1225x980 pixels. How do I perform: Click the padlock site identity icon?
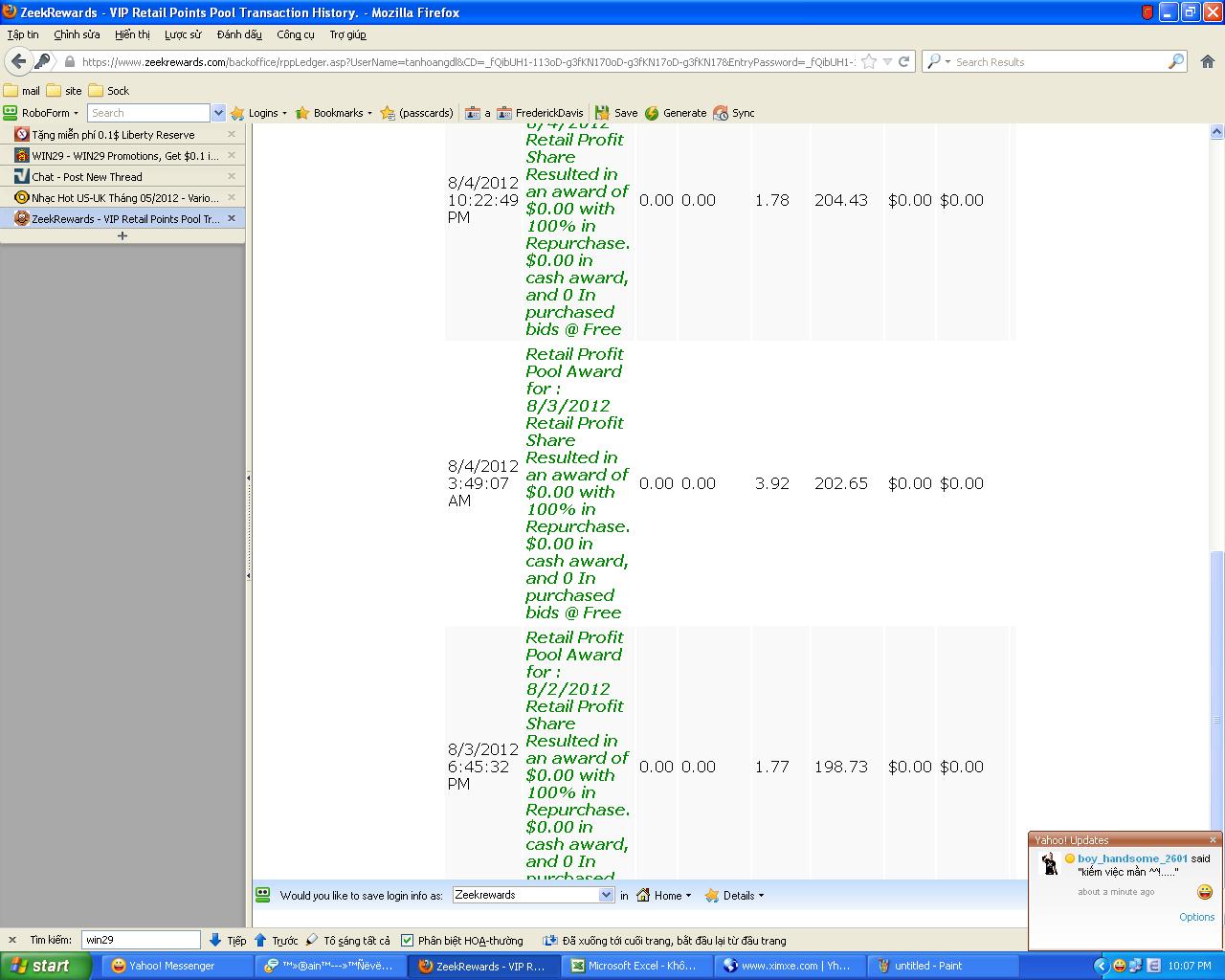click(x=70, y=61)
